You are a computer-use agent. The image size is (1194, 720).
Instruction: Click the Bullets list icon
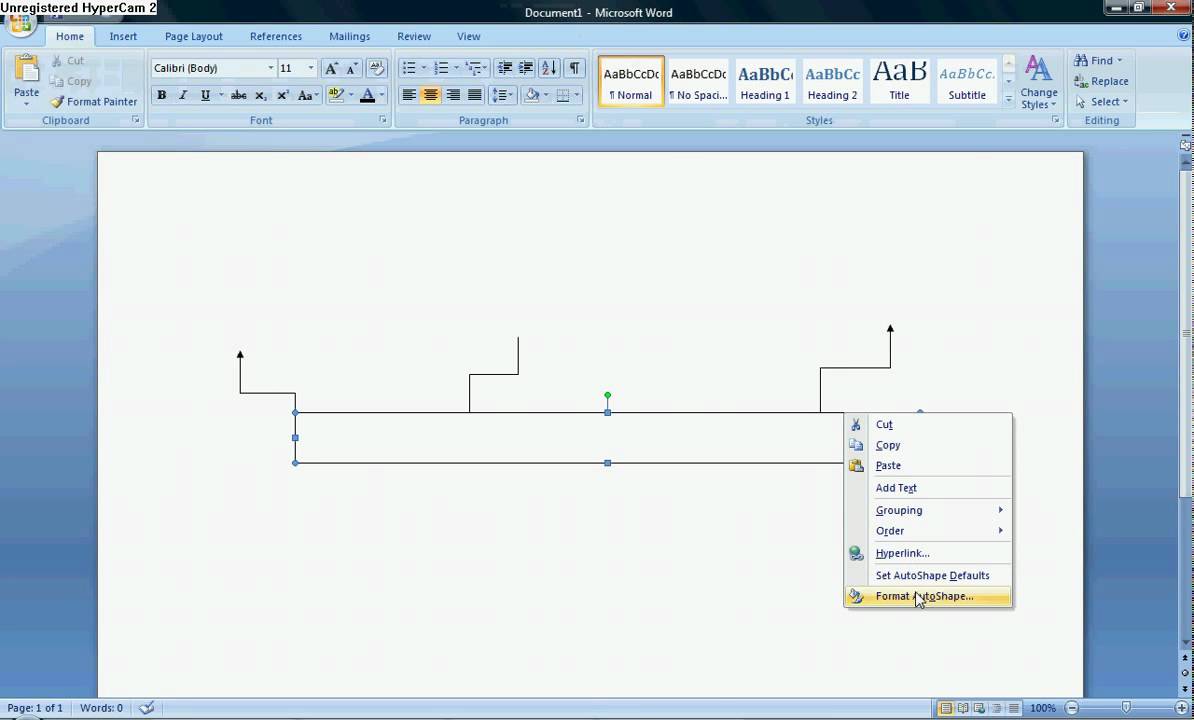pos(409,68)
